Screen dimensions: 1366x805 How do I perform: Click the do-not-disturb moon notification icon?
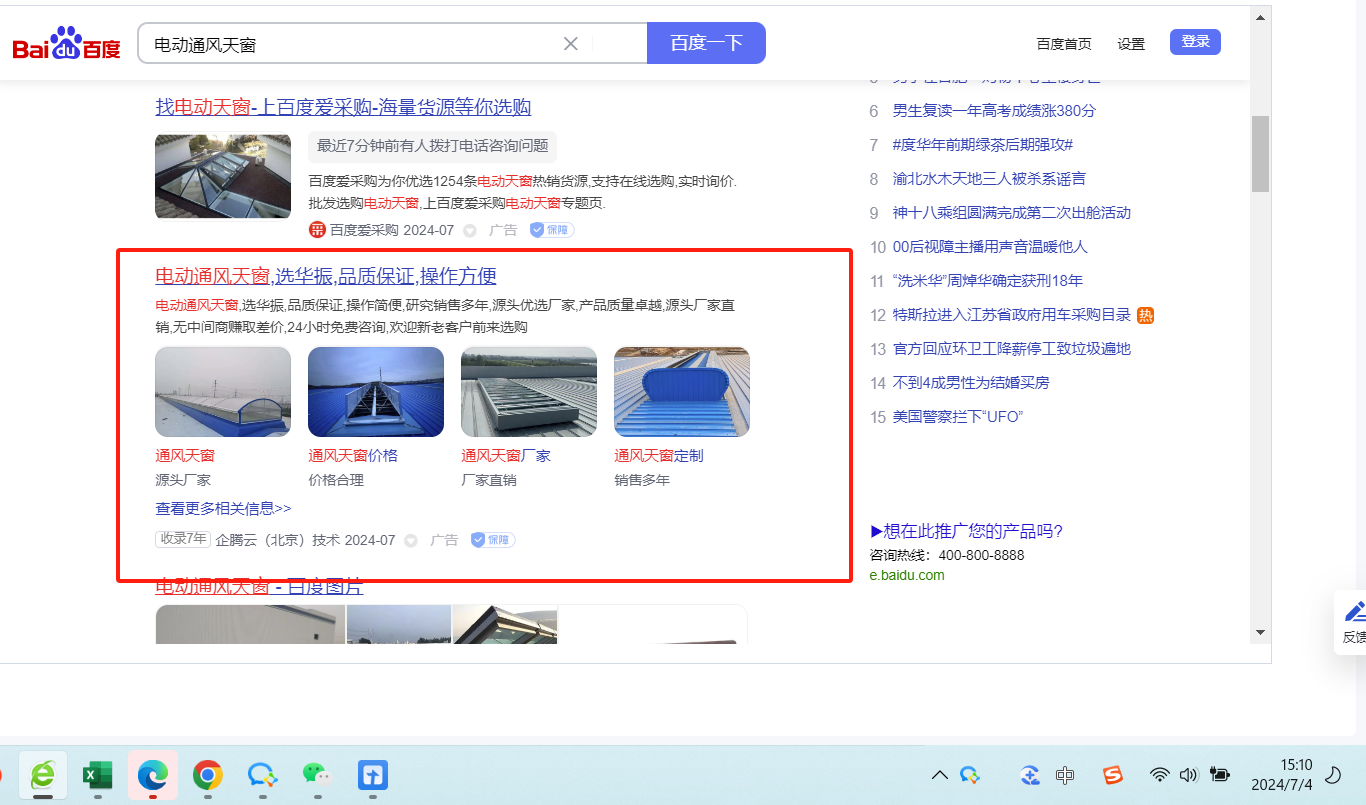(1333, 775)
